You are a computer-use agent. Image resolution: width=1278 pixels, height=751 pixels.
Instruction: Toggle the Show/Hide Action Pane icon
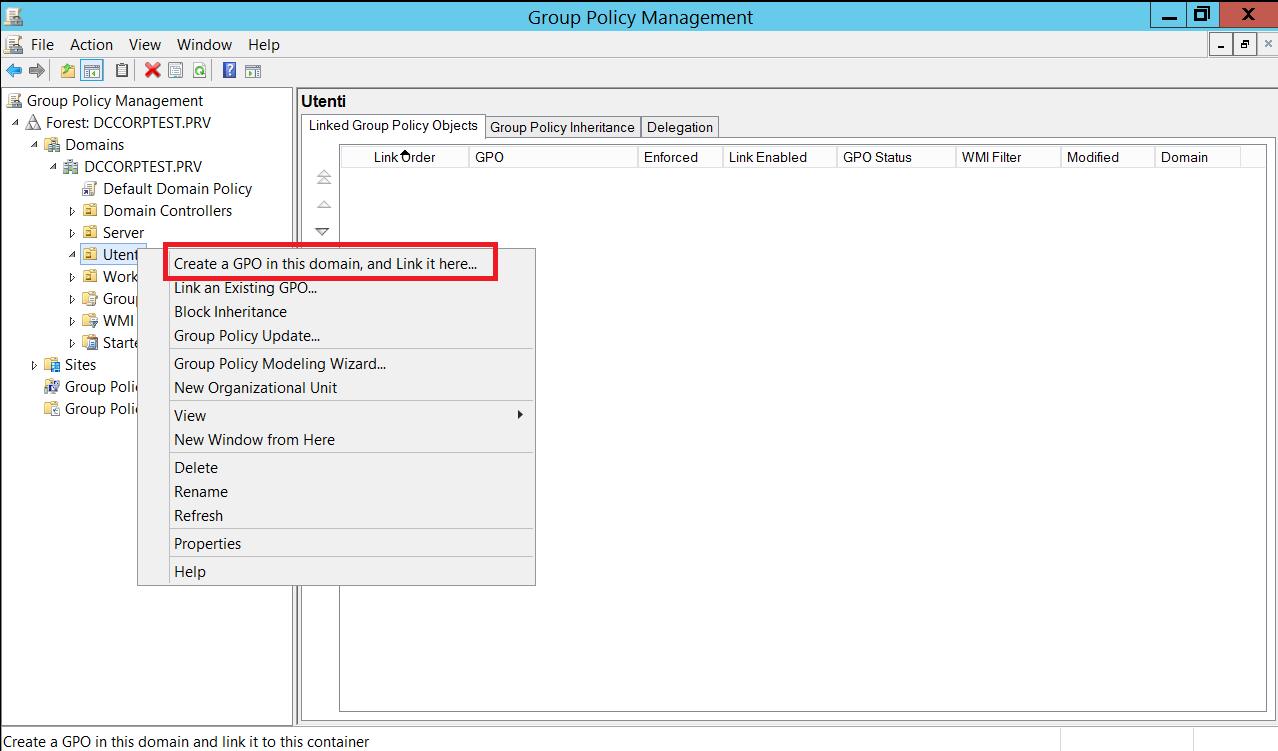[253, 70]
